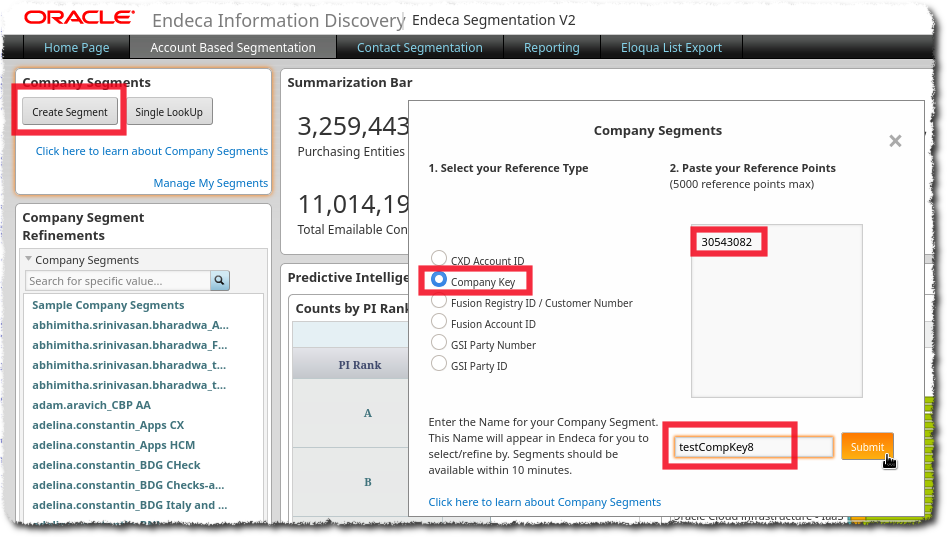Open the Eloqua List Export tab
Viewport: 947px width, 537px height.
671,47
